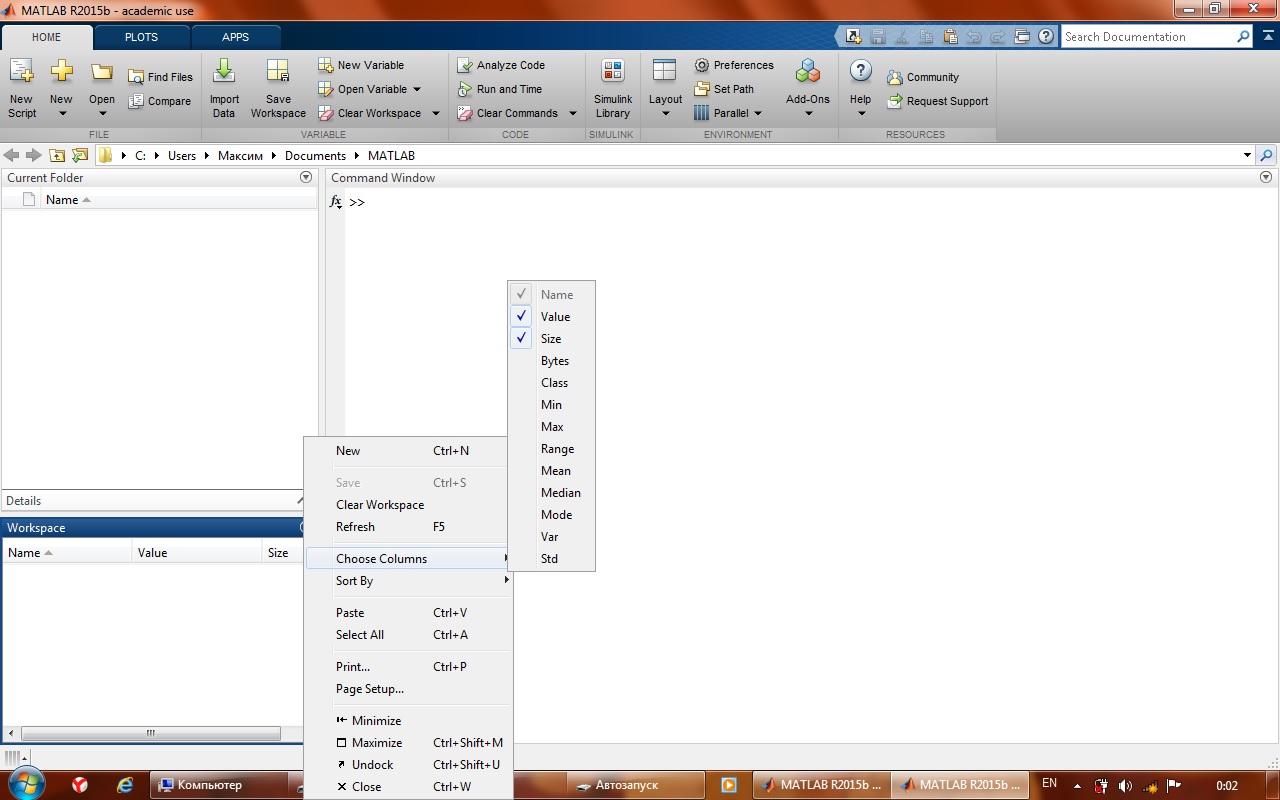Click the Set Path button
The height and width of the screenshot is (800, 1280).
pos(724,89)
